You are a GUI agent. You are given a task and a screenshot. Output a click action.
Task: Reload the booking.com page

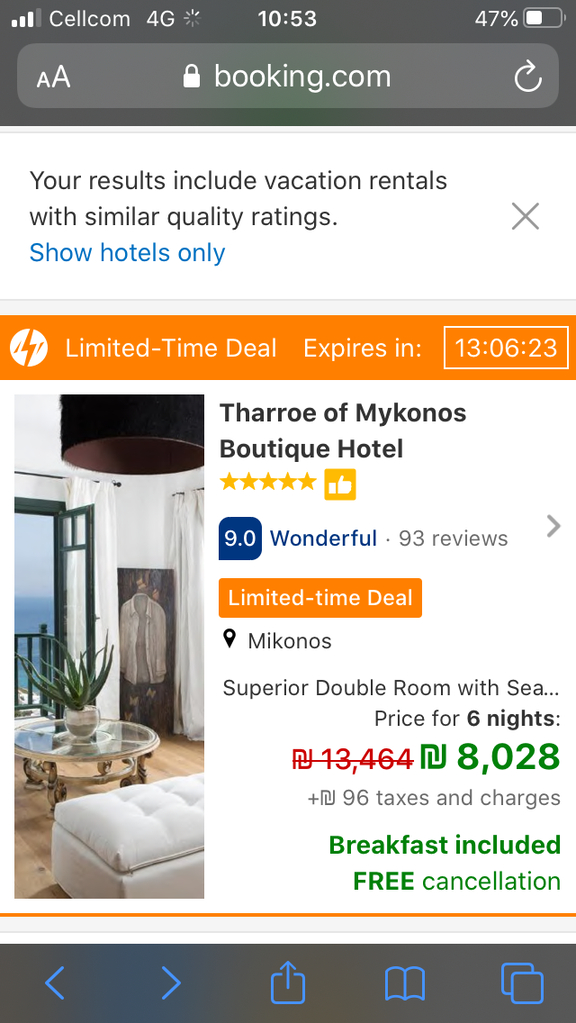[528, 77]
